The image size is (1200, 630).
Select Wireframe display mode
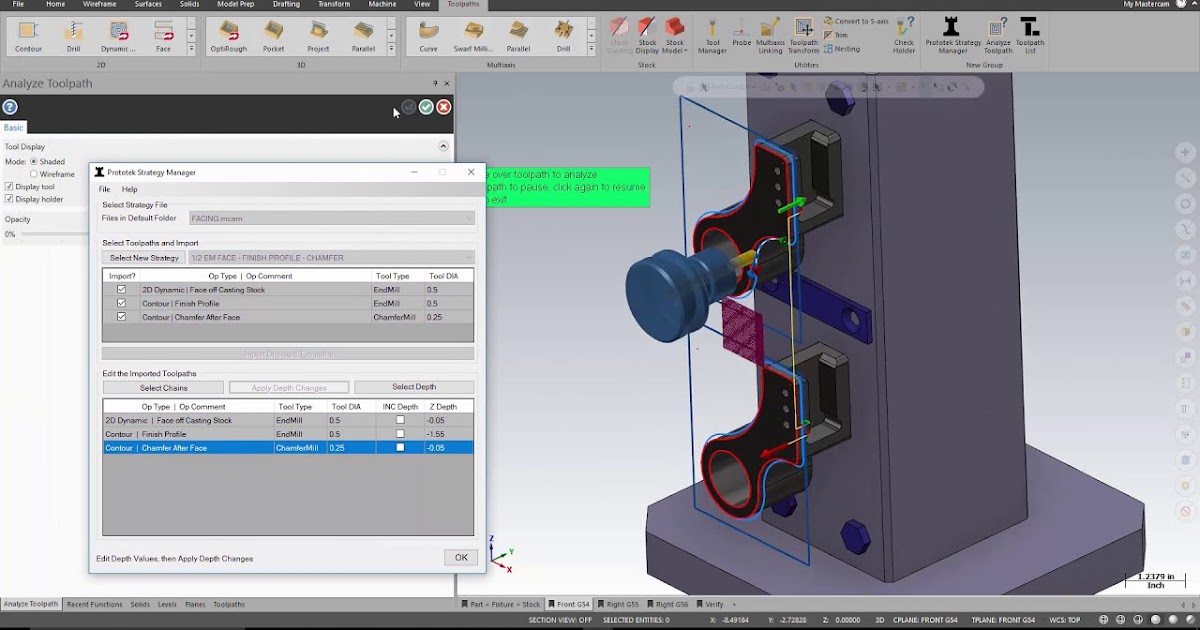tap(34, 174)
